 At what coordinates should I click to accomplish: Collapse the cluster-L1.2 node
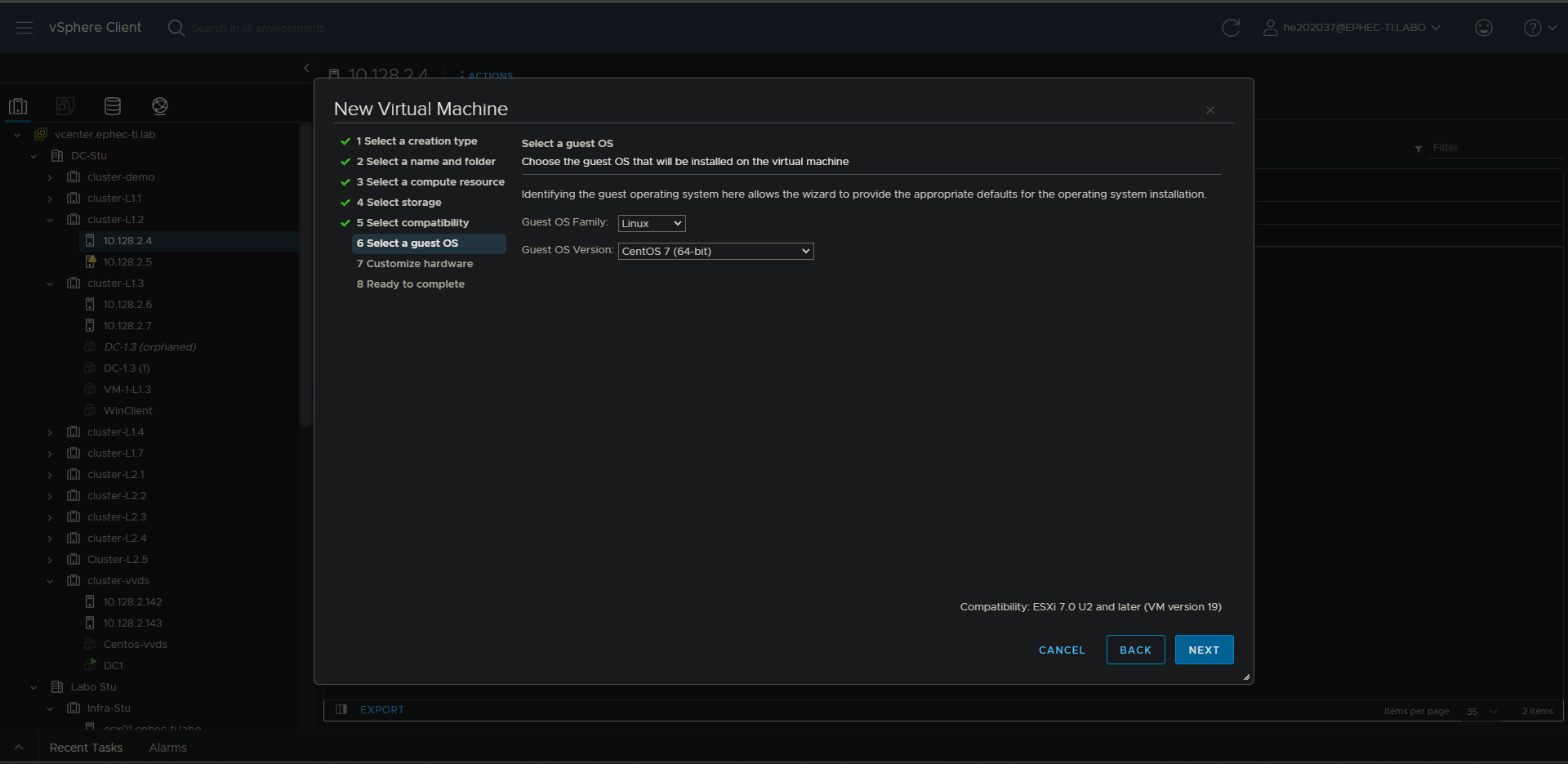tap(50, 220)
